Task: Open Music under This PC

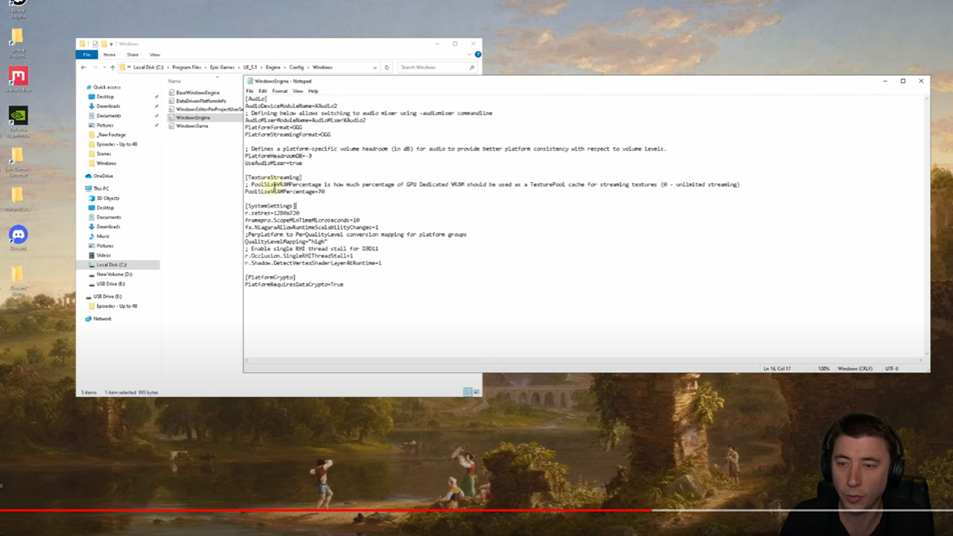Action: [x=99, y=236]
